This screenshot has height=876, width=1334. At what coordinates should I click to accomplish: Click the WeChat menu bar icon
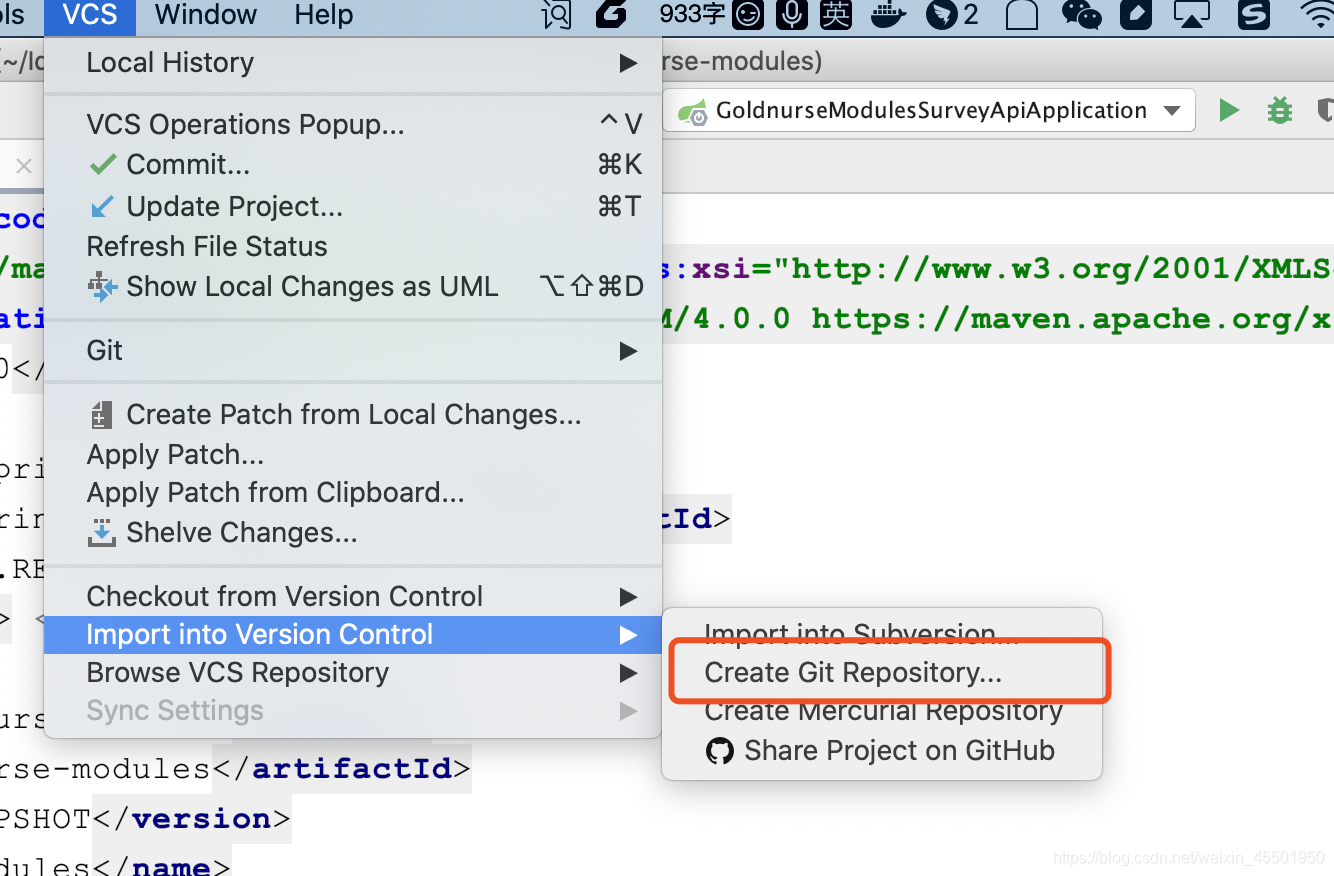[1081, 15]
